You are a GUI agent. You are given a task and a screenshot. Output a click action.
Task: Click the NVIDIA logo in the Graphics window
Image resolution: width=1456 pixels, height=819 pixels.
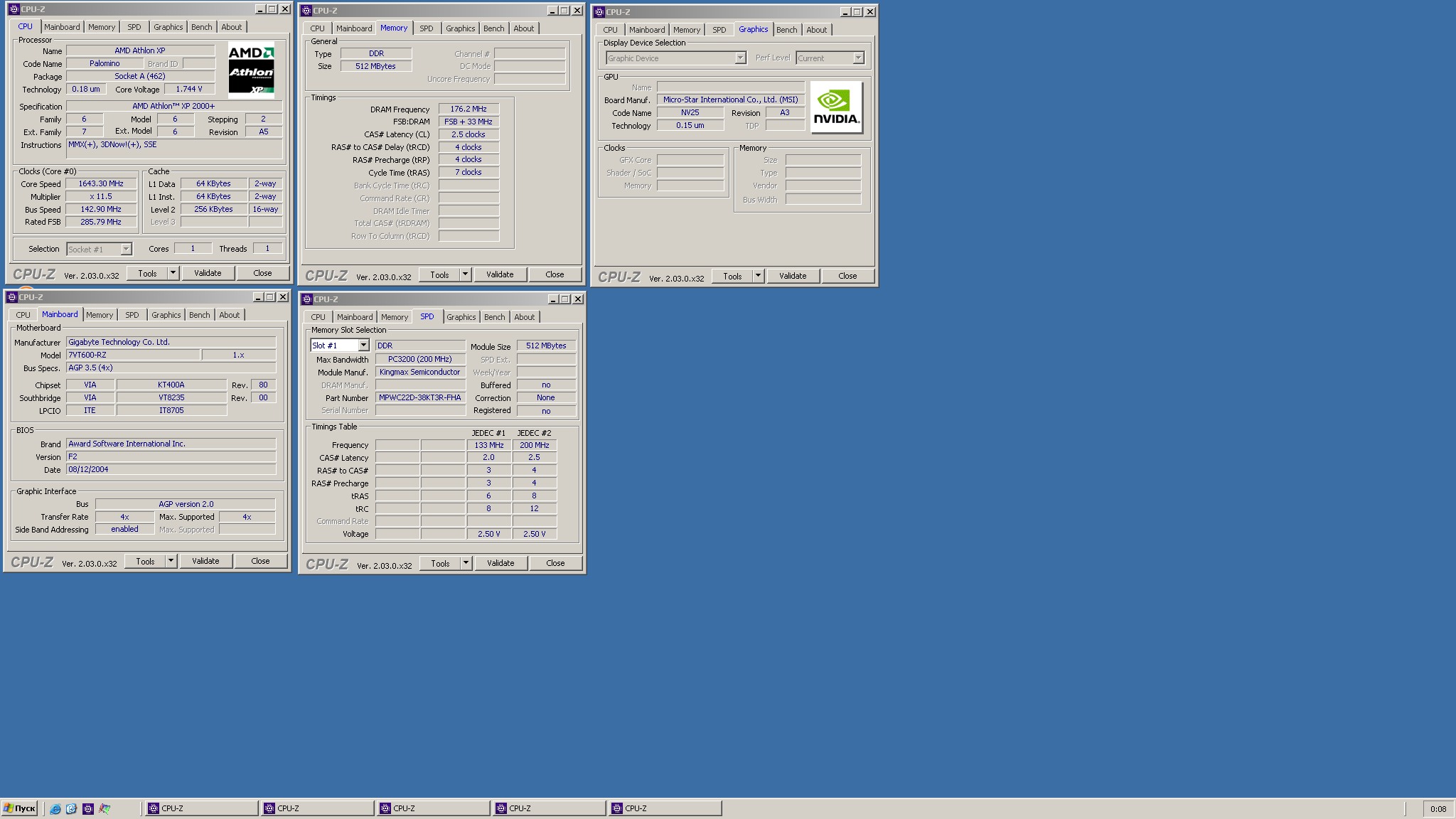click(836, 107)
